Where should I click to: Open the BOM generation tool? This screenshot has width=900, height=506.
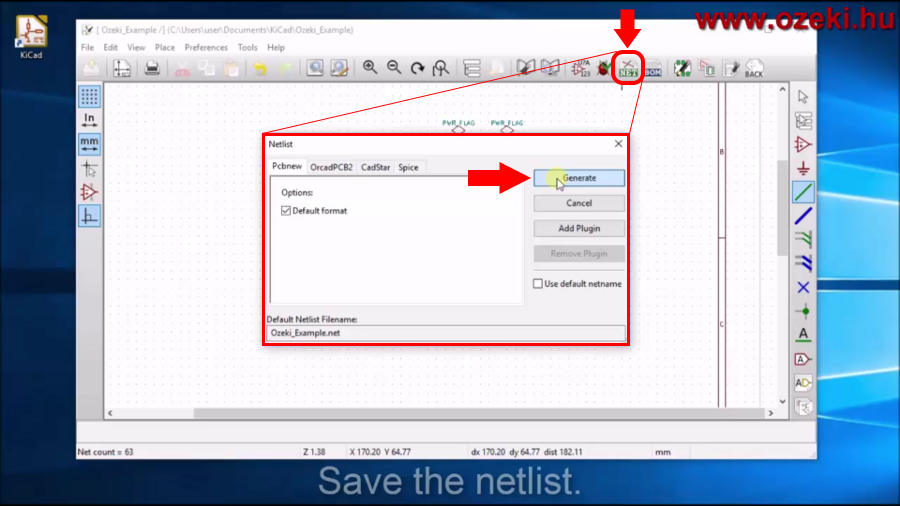(x=653, y=68)
